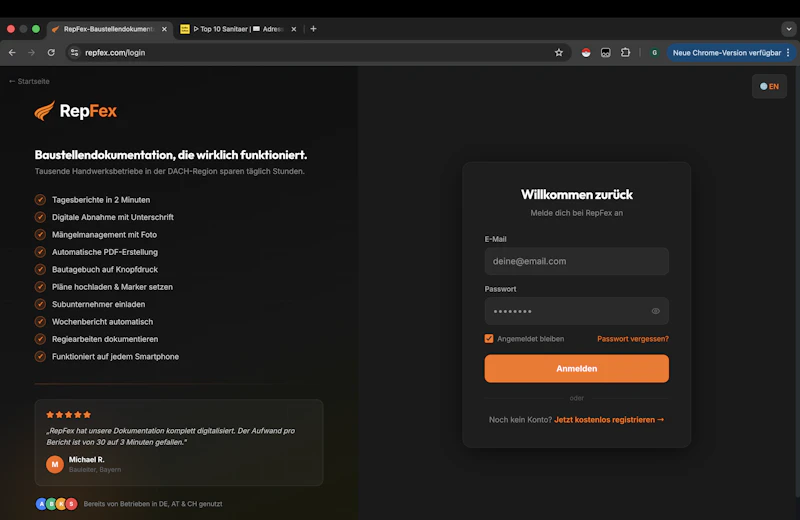The image size is (800, 520).
Task: Reload the repfex.com login page
Action: tap(51, 53)
